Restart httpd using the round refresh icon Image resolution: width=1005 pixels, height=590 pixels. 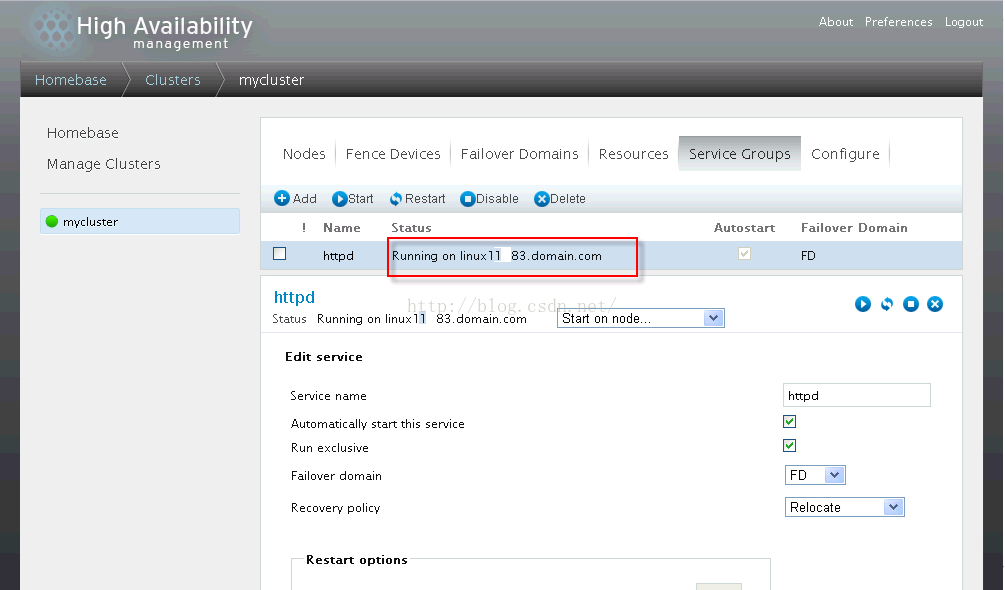(887, 304)
